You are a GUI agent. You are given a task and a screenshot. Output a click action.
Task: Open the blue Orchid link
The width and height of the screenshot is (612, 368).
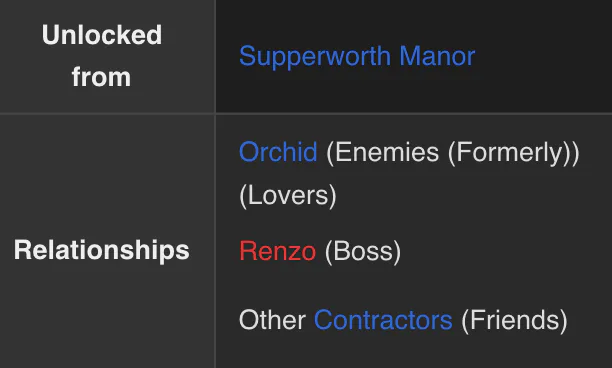pos(278,152)
